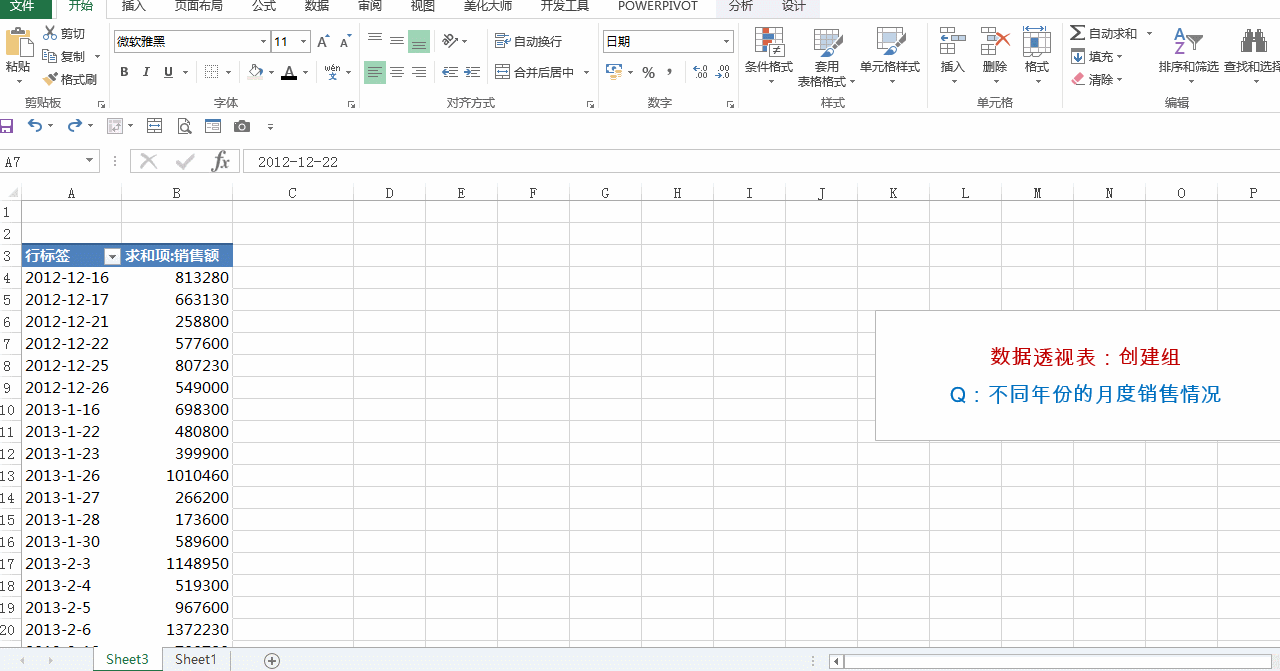Switch to the Insert (插入) tab

pos(133,6)
